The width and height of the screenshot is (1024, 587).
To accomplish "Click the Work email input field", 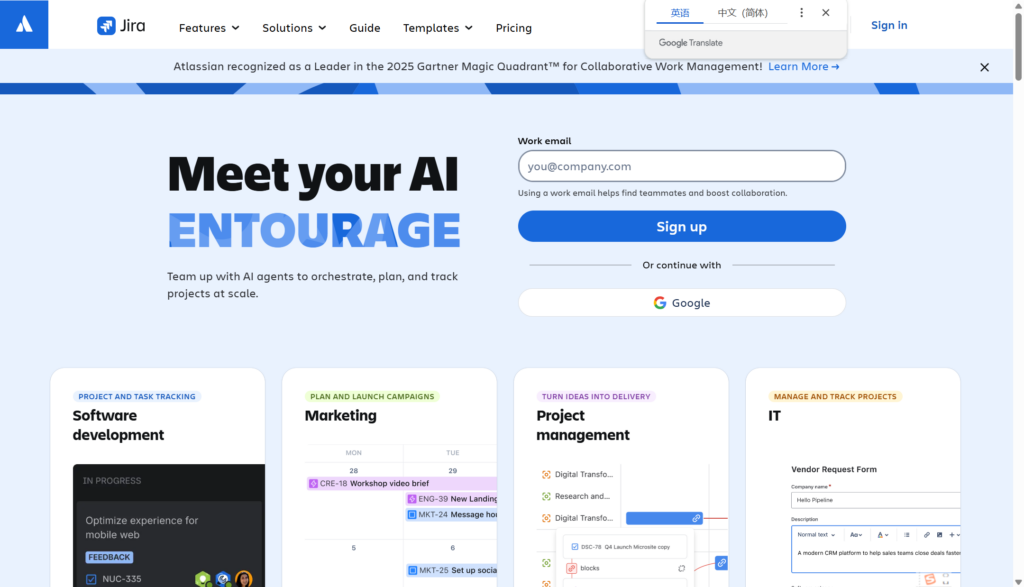I will point(681,166).
